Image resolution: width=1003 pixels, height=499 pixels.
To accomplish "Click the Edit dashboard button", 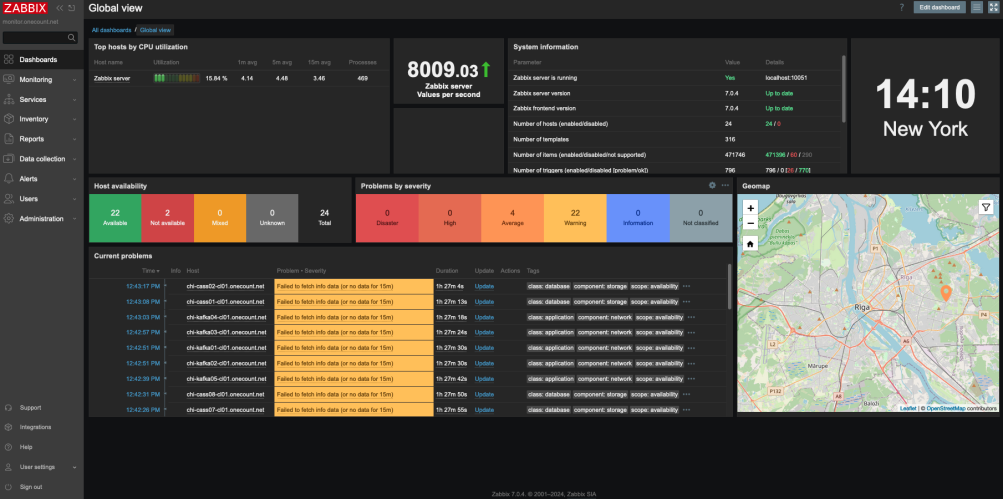I will 940,8.
